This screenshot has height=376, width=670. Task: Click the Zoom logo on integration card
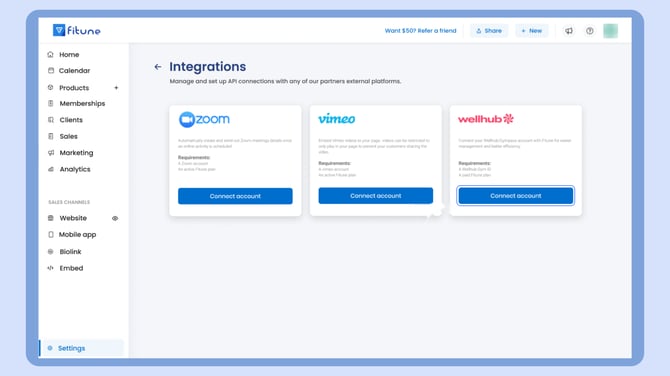[x=204, y=119]
